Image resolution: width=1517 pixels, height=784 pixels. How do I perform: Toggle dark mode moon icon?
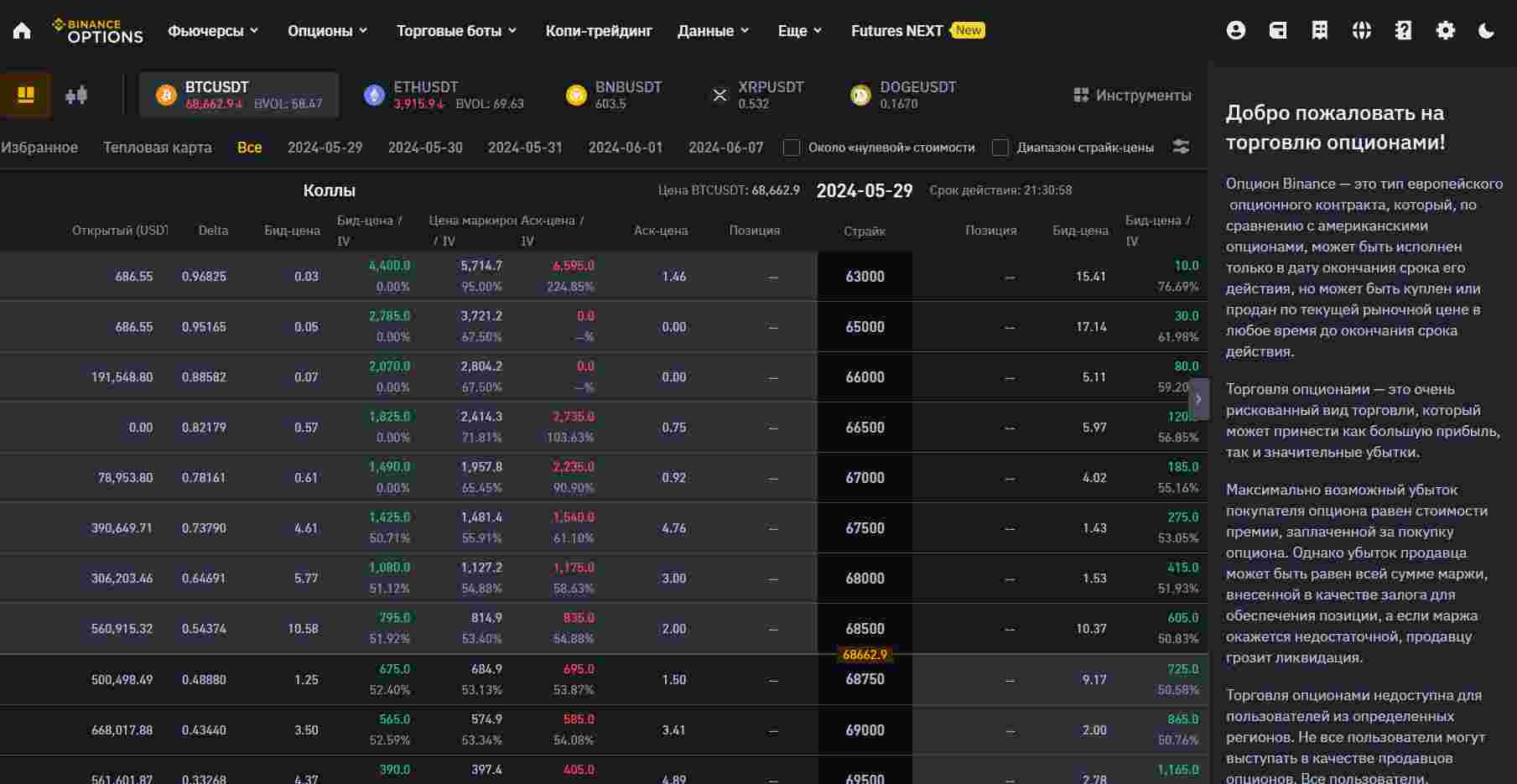coord(1487,31)
